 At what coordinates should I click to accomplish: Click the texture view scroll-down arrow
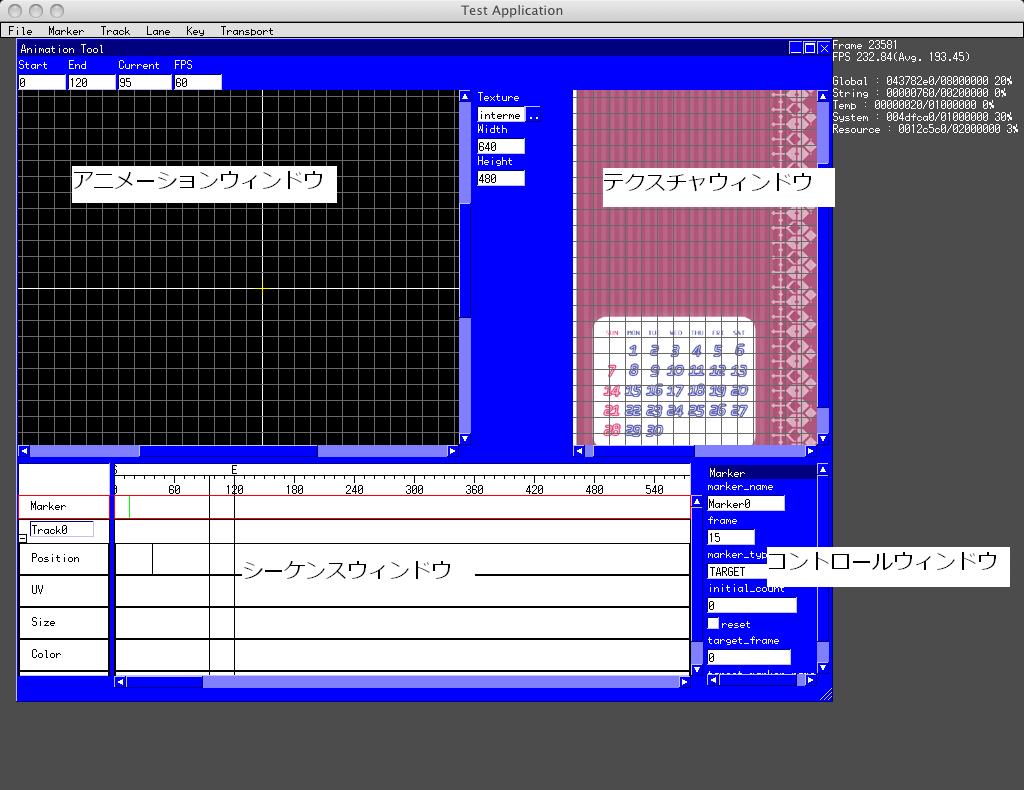(822, 438)
